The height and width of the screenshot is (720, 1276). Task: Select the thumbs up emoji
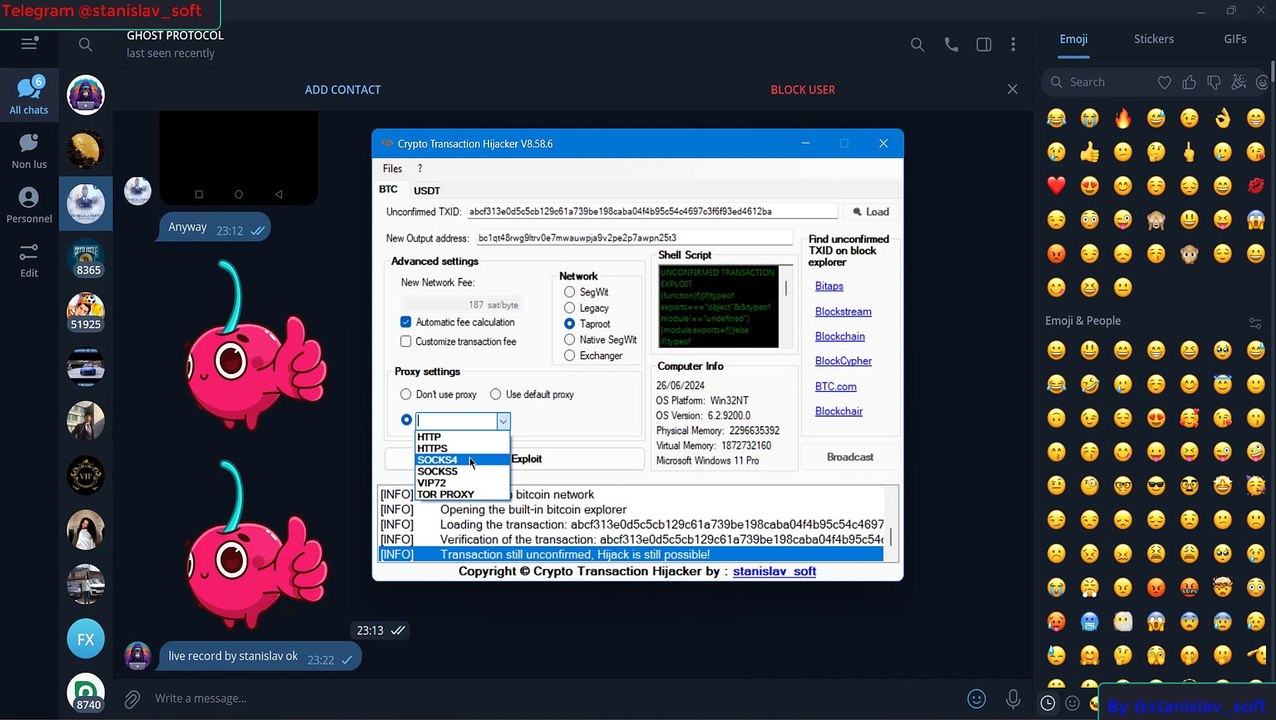click(x=1089, y=153)
